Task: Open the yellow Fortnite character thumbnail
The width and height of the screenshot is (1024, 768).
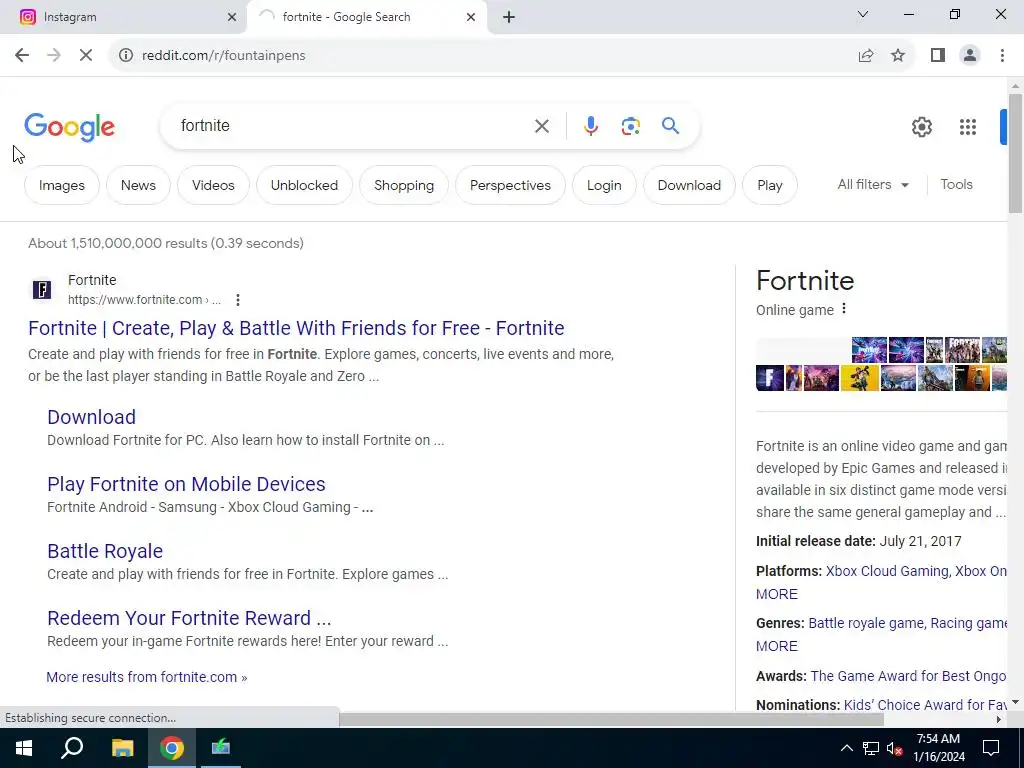Action: (859, 378)
